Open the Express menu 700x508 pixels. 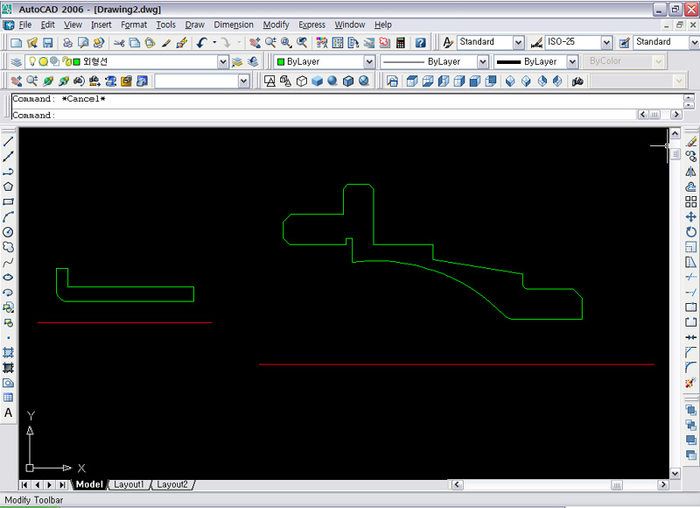(312, 25)
